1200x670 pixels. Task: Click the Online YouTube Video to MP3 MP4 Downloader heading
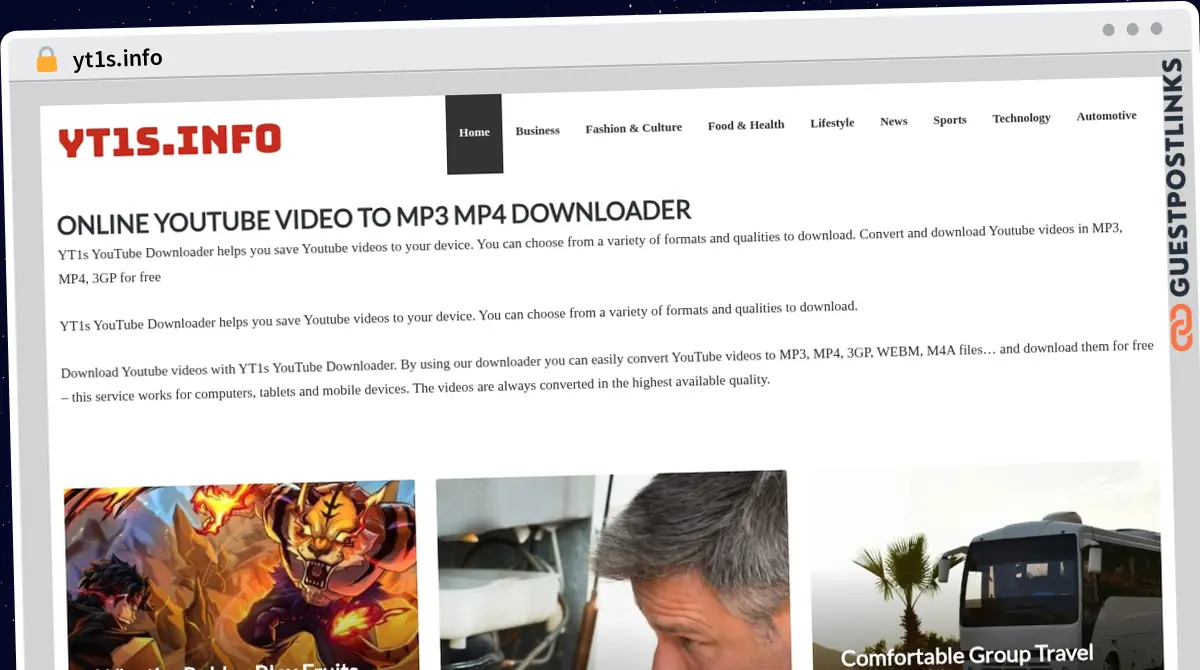[x=374, y=217]
